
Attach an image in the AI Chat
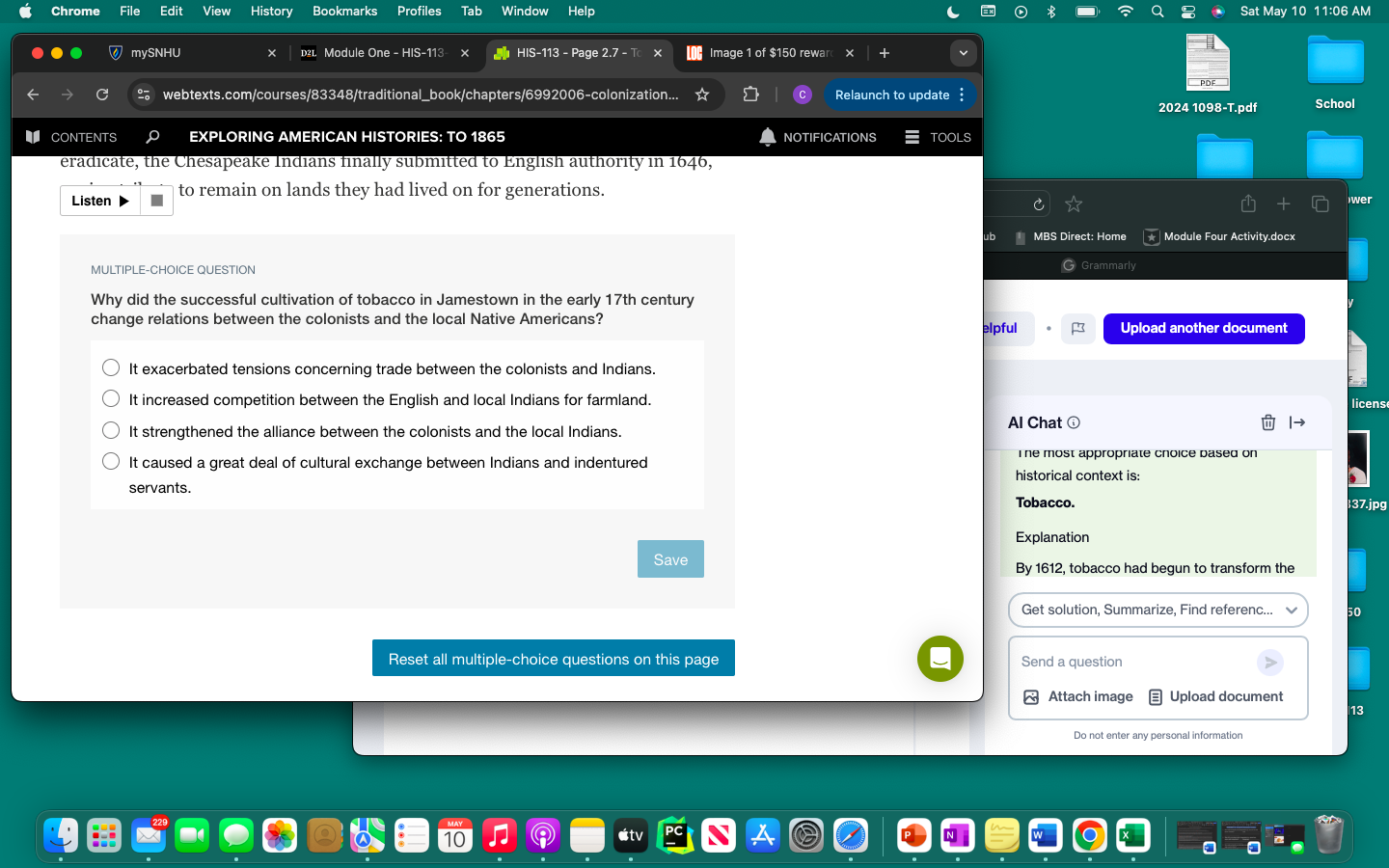point(1077,696)
